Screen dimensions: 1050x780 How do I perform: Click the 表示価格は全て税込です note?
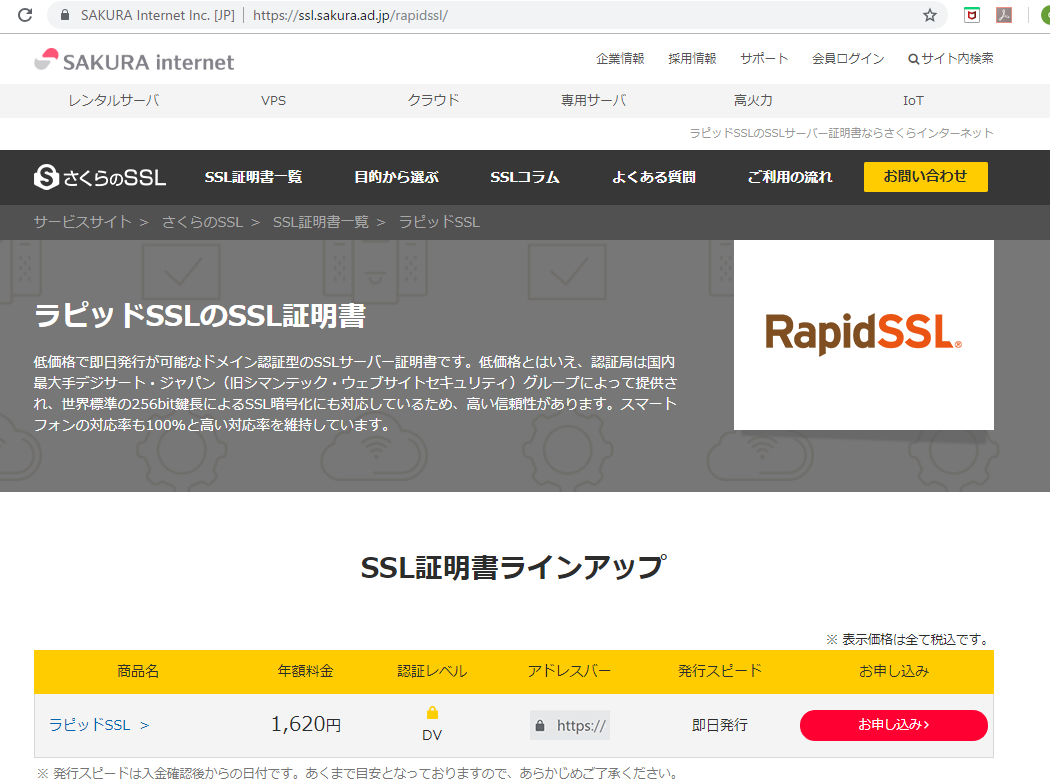click(x=909, y=639)
